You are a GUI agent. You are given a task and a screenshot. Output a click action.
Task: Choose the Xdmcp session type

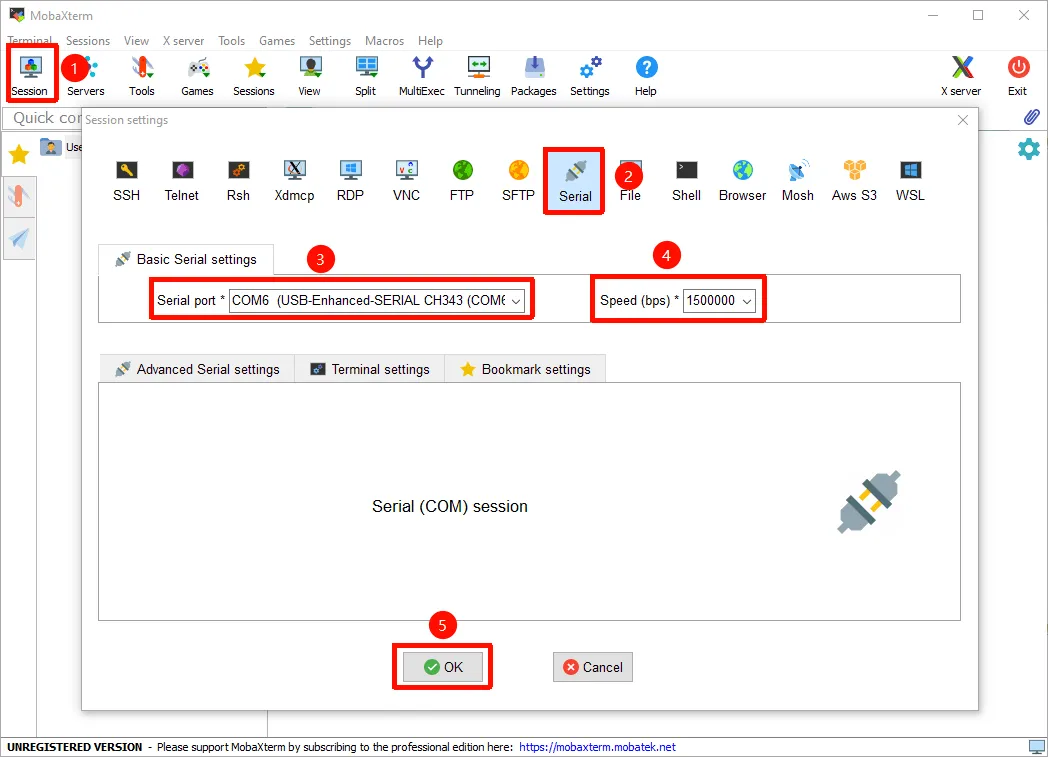(294, 180)
